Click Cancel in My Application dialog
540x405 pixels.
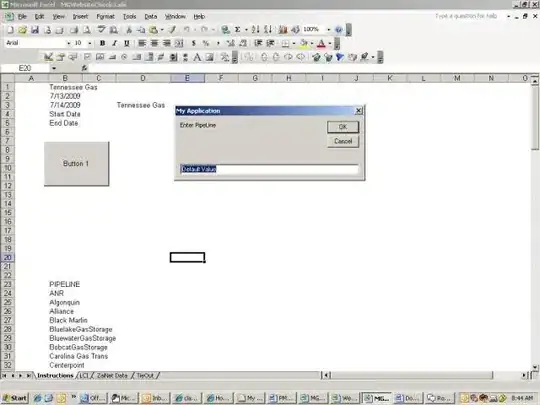tap(343, 141)
